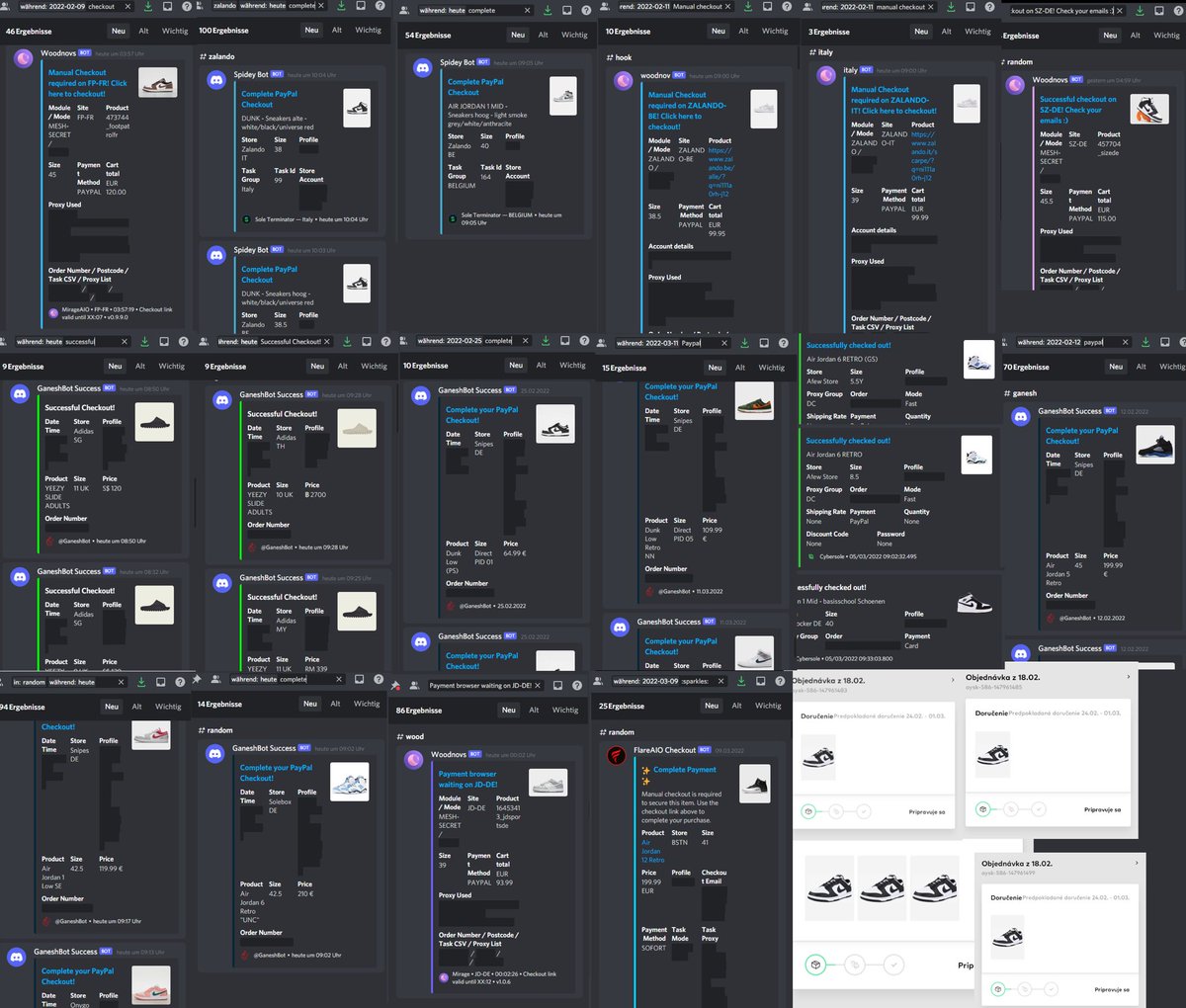Click the FlareAIO Checkout flame avatar
Screen dimensions: 1186x1008
point(618,754)
